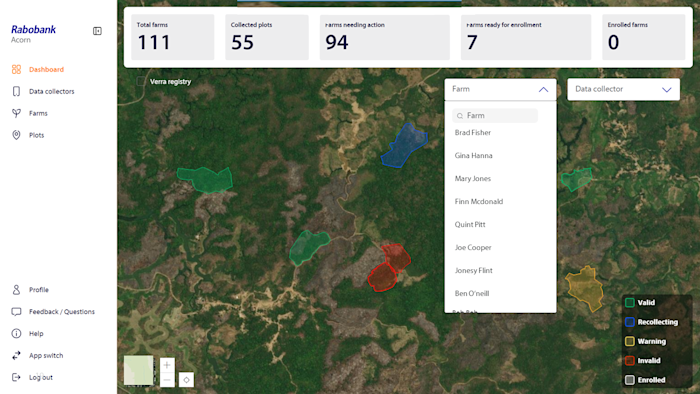Go to the Farms section
Viewport: 700px width, 394px height.
[x=38, y=113]
